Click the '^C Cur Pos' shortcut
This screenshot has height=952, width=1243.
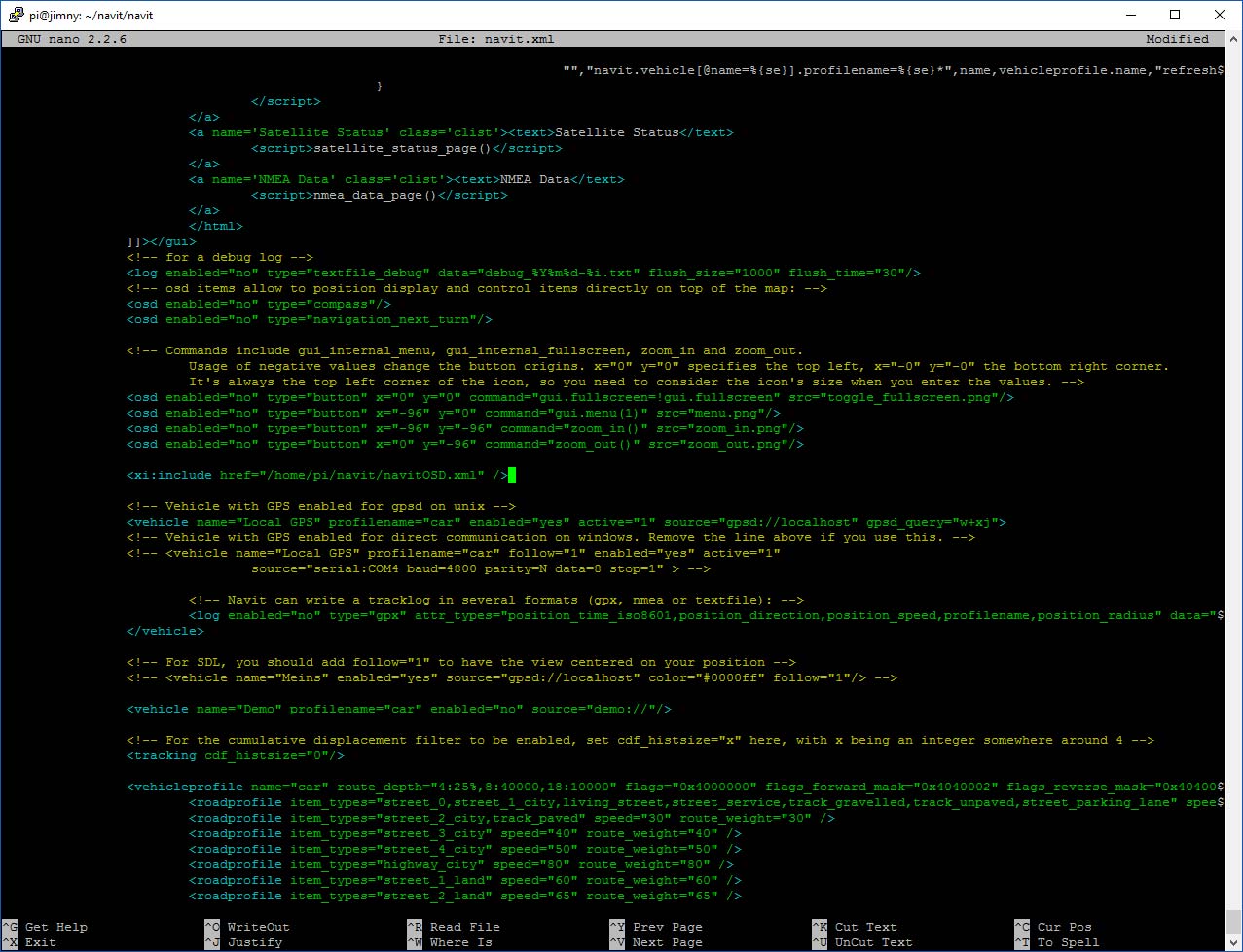(1053, 927)
